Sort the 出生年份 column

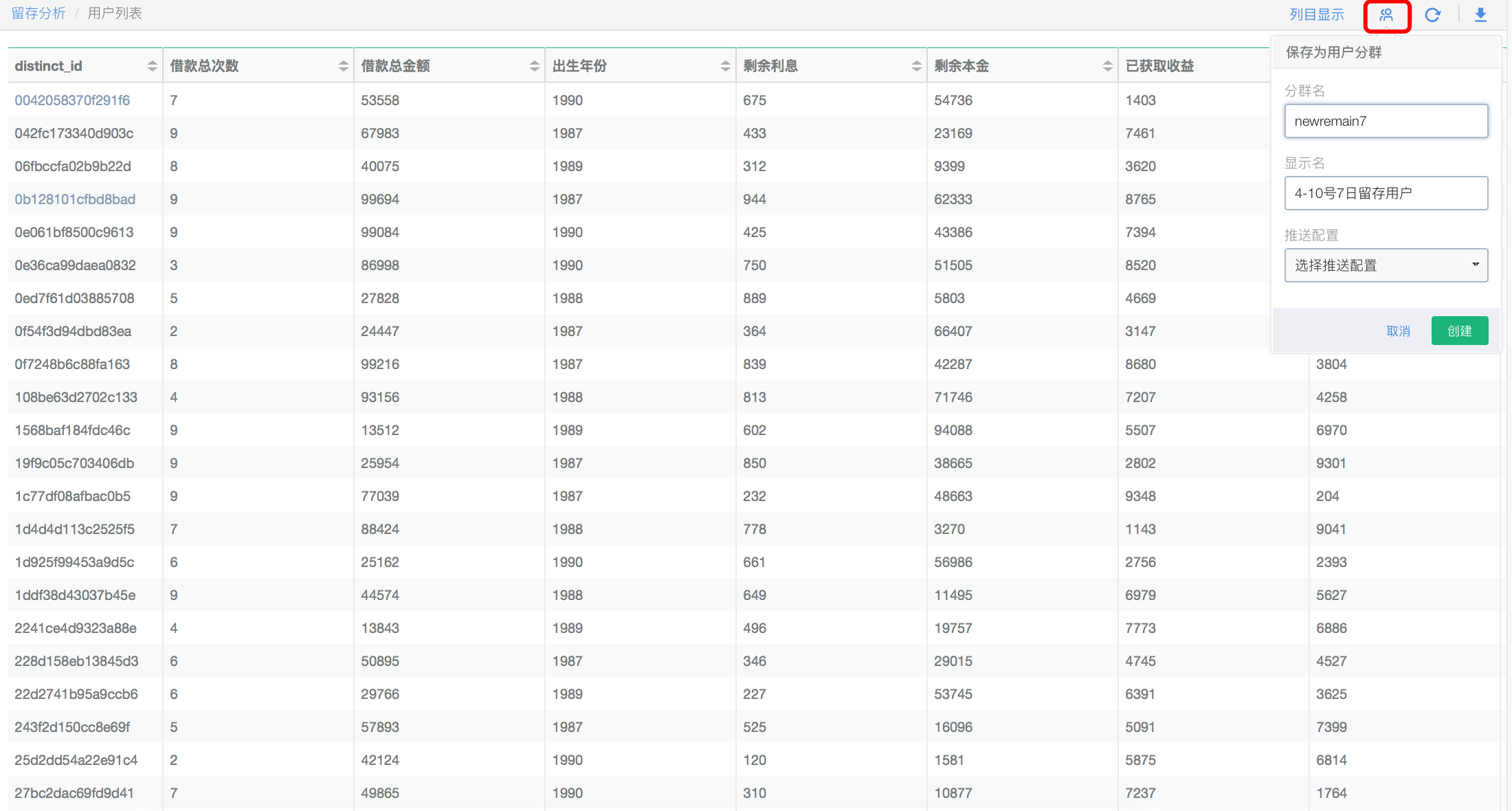(725, 66)
